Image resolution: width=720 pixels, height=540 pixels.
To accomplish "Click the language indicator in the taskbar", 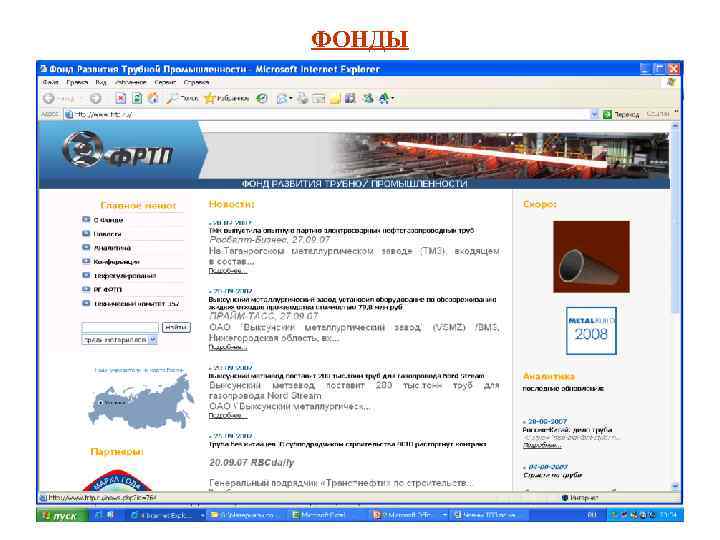I will [592, 516].
